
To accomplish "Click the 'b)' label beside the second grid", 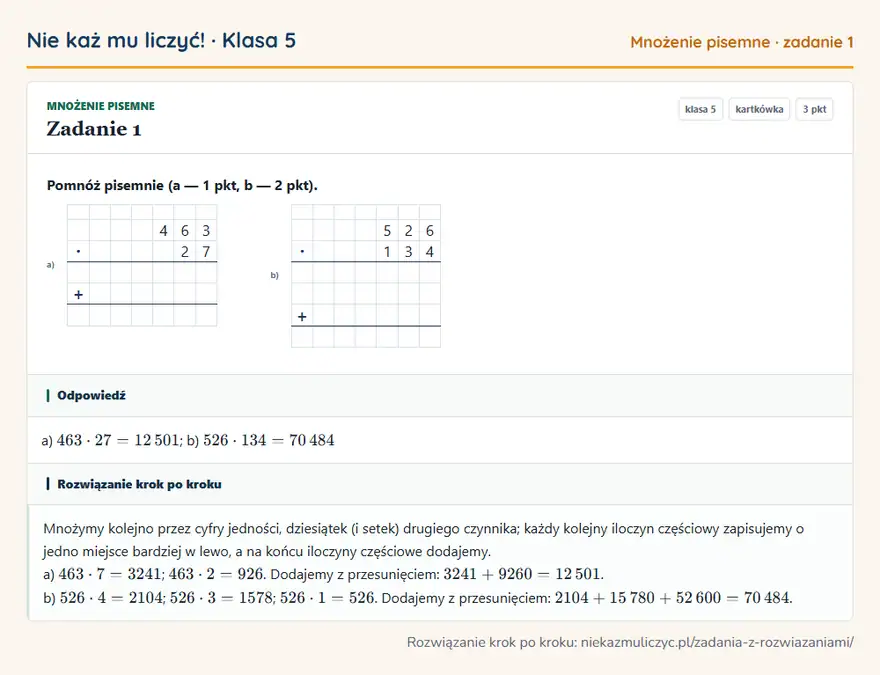I will (x=274, y=275).
